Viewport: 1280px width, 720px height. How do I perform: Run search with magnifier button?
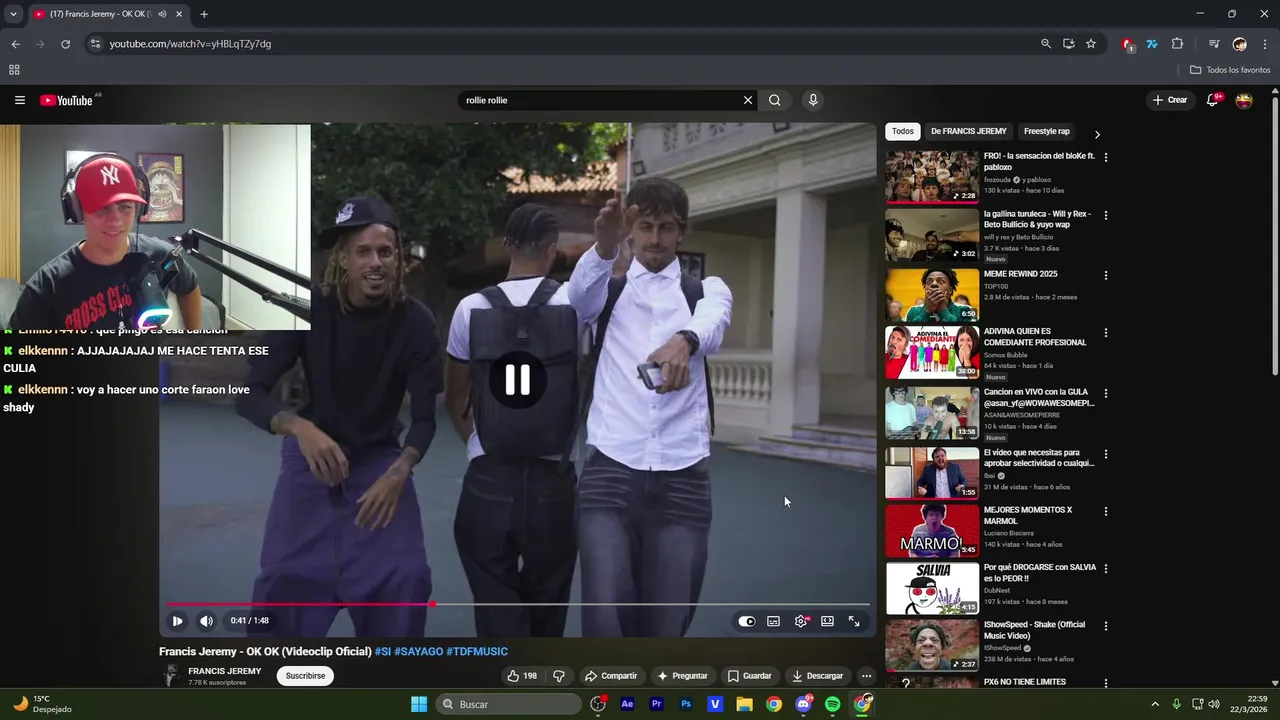click(x=774, y=100)
